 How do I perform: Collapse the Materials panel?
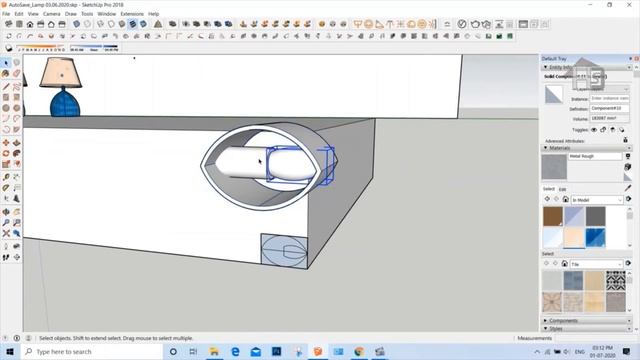click(x=546, y=148)
